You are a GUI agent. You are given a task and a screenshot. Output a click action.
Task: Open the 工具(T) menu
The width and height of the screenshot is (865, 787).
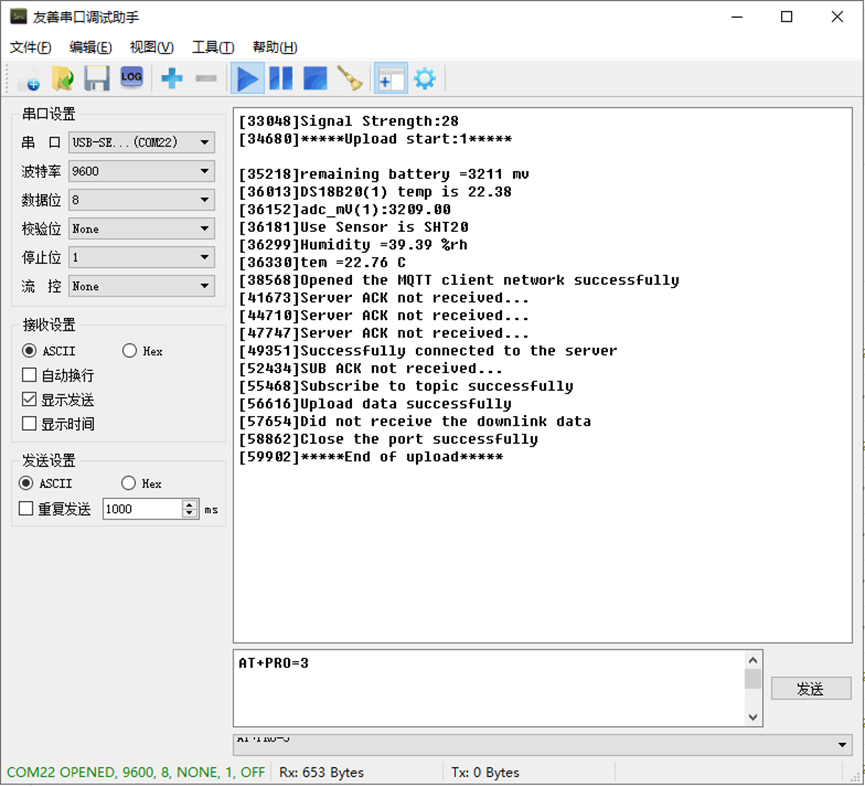point(213,47)
